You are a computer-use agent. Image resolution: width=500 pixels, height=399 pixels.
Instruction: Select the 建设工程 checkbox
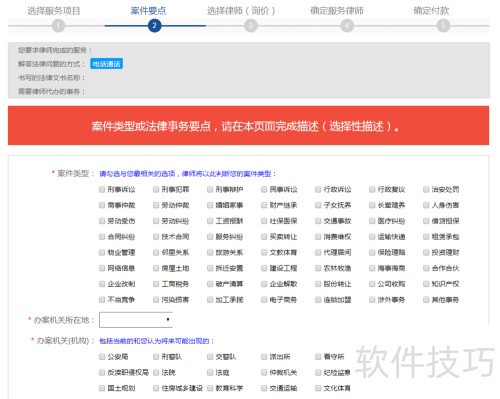pos(264,268)
